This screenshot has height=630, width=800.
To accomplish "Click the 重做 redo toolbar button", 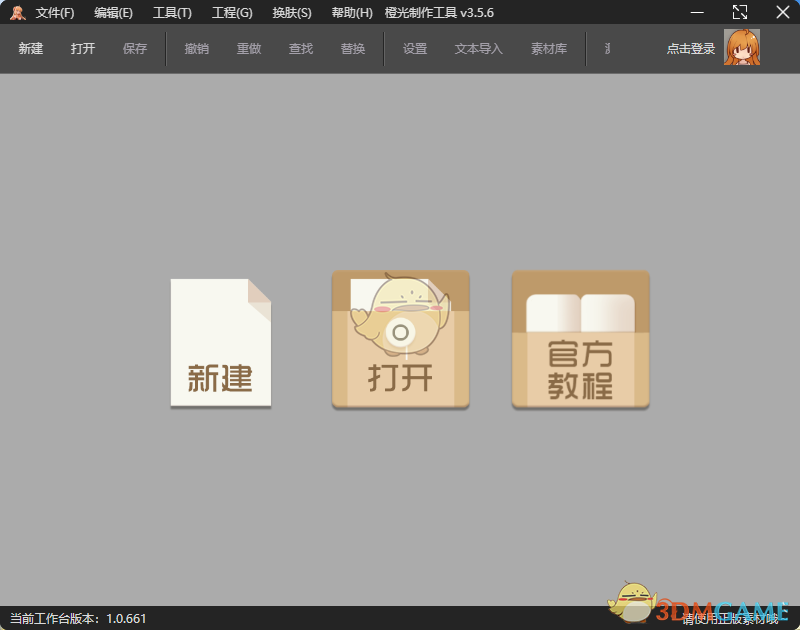I will coord(249,48).
